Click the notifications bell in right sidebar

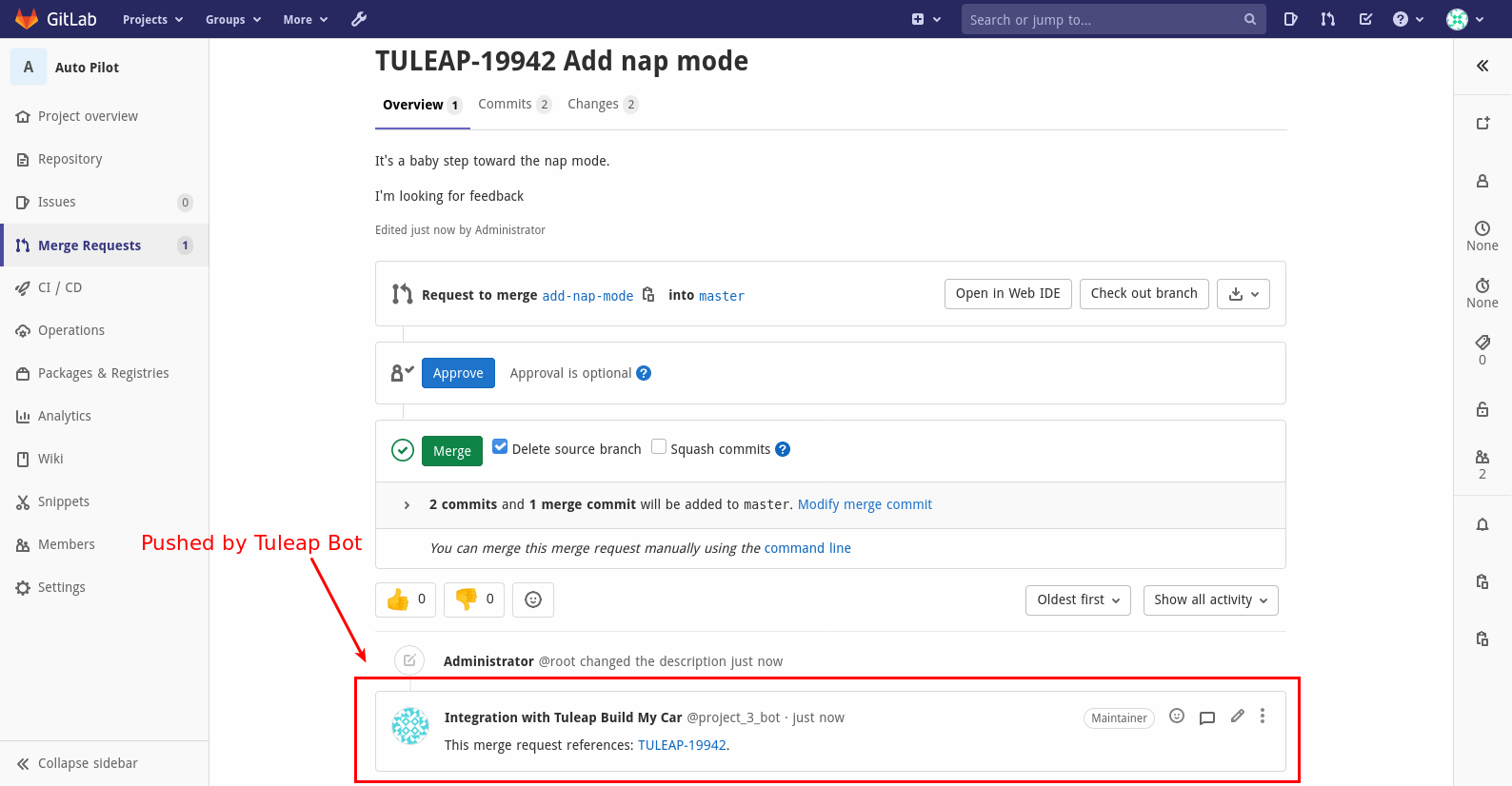point(1482,524)
